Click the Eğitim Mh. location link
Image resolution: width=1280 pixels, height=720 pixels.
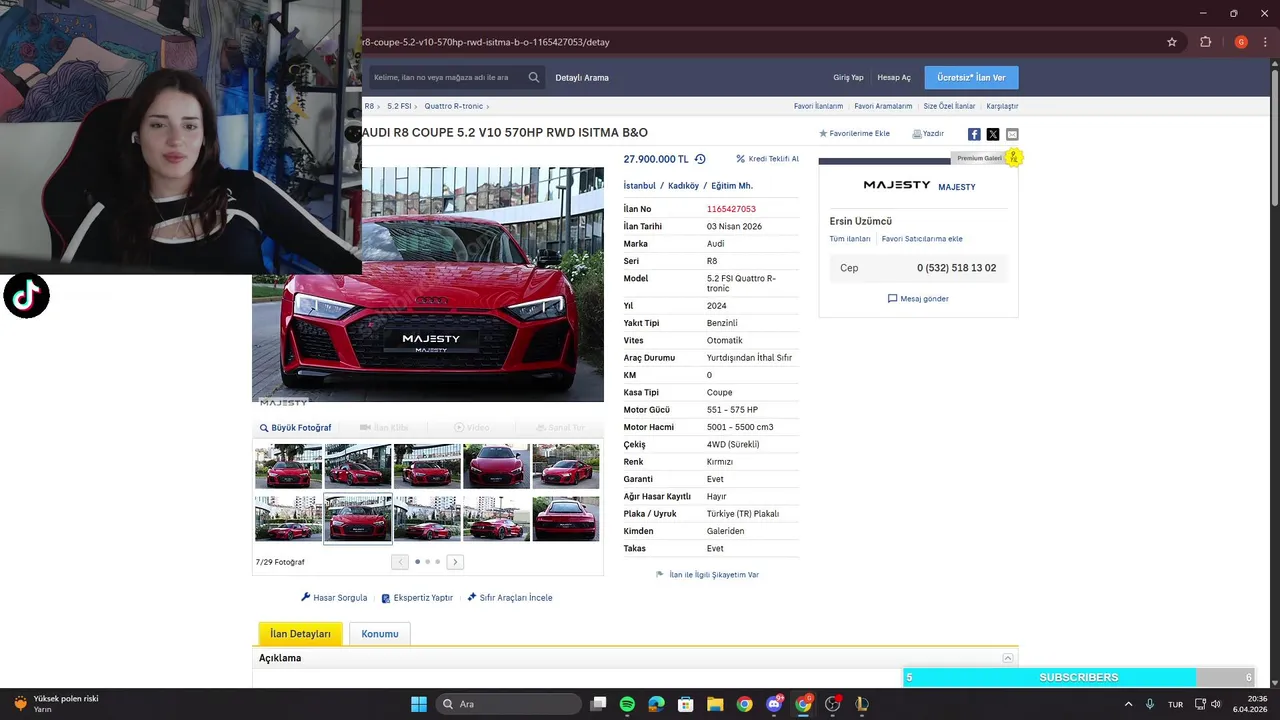coord(732,186)
